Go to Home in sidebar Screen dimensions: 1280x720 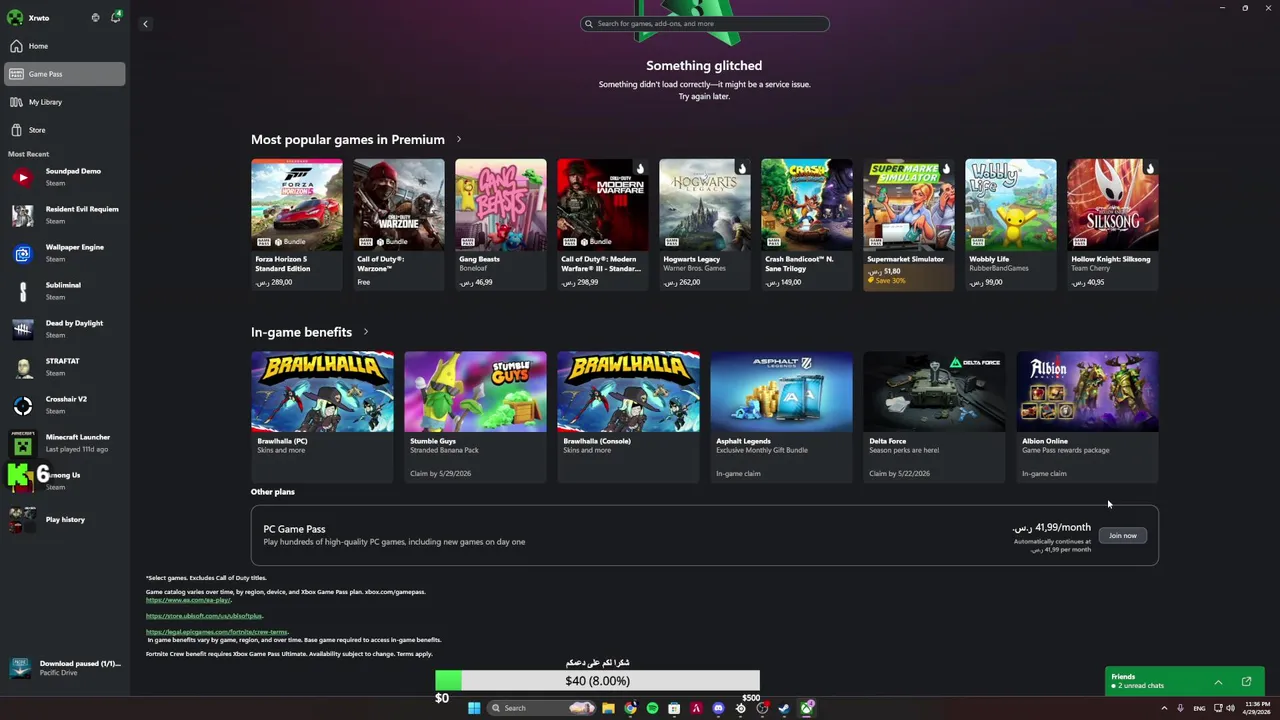click(x=65, y=46)
